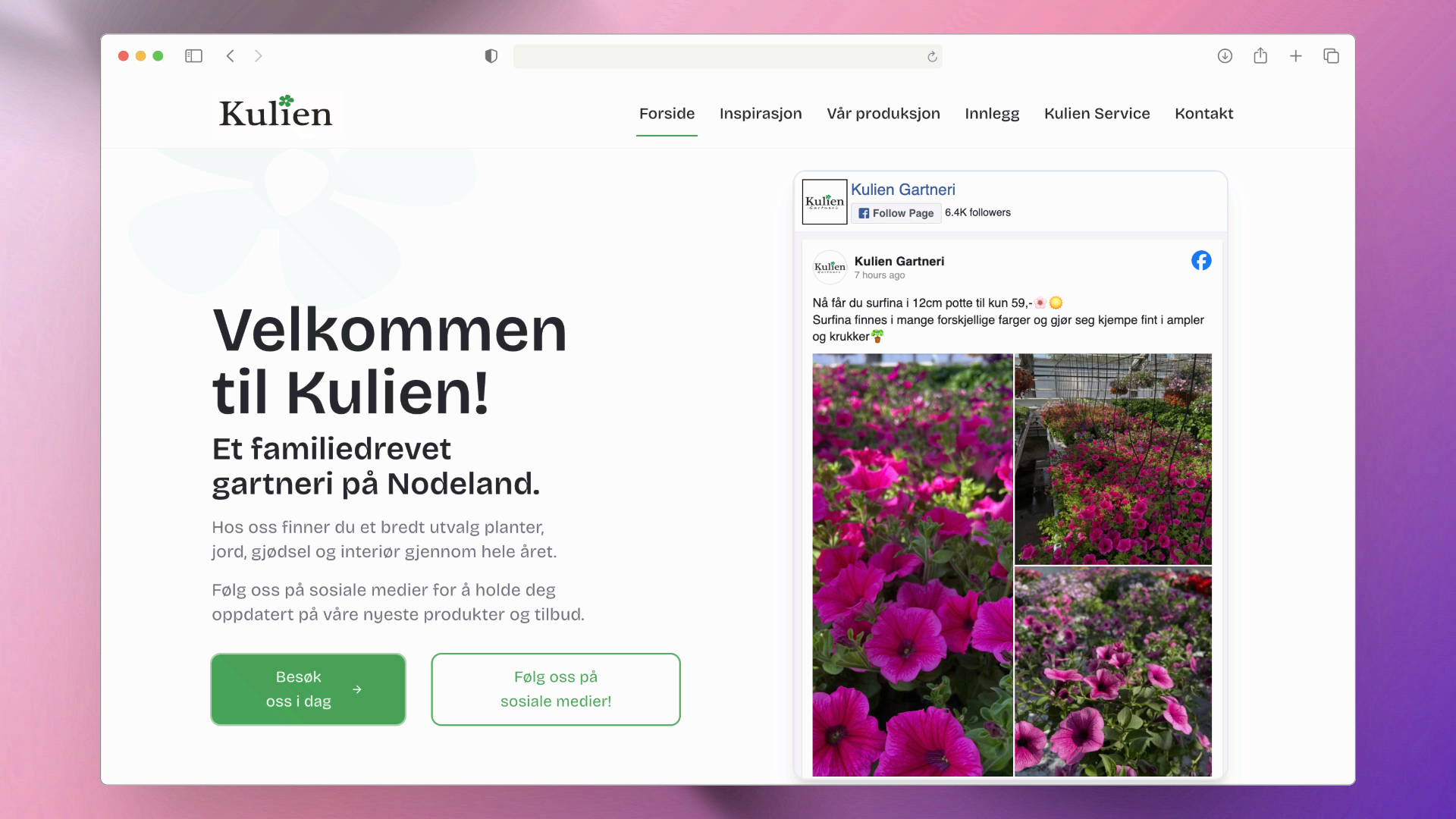The height and width of the screenshot is (819, 1456).
Task: Open the Kulien Service menu item
Action: [x=1097, y=114]
